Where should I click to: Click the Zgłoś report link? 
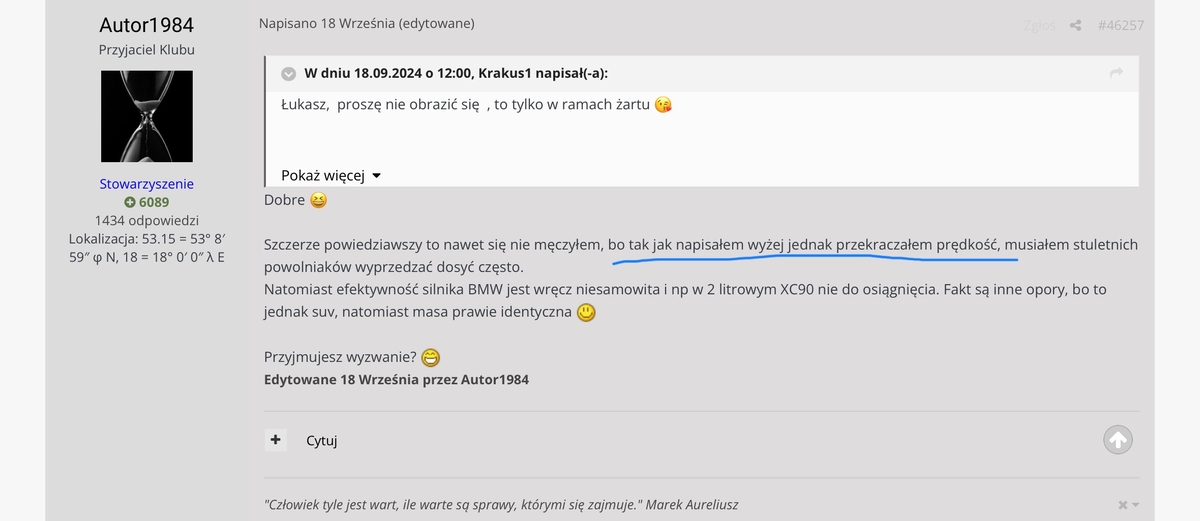pos(1039,25)
